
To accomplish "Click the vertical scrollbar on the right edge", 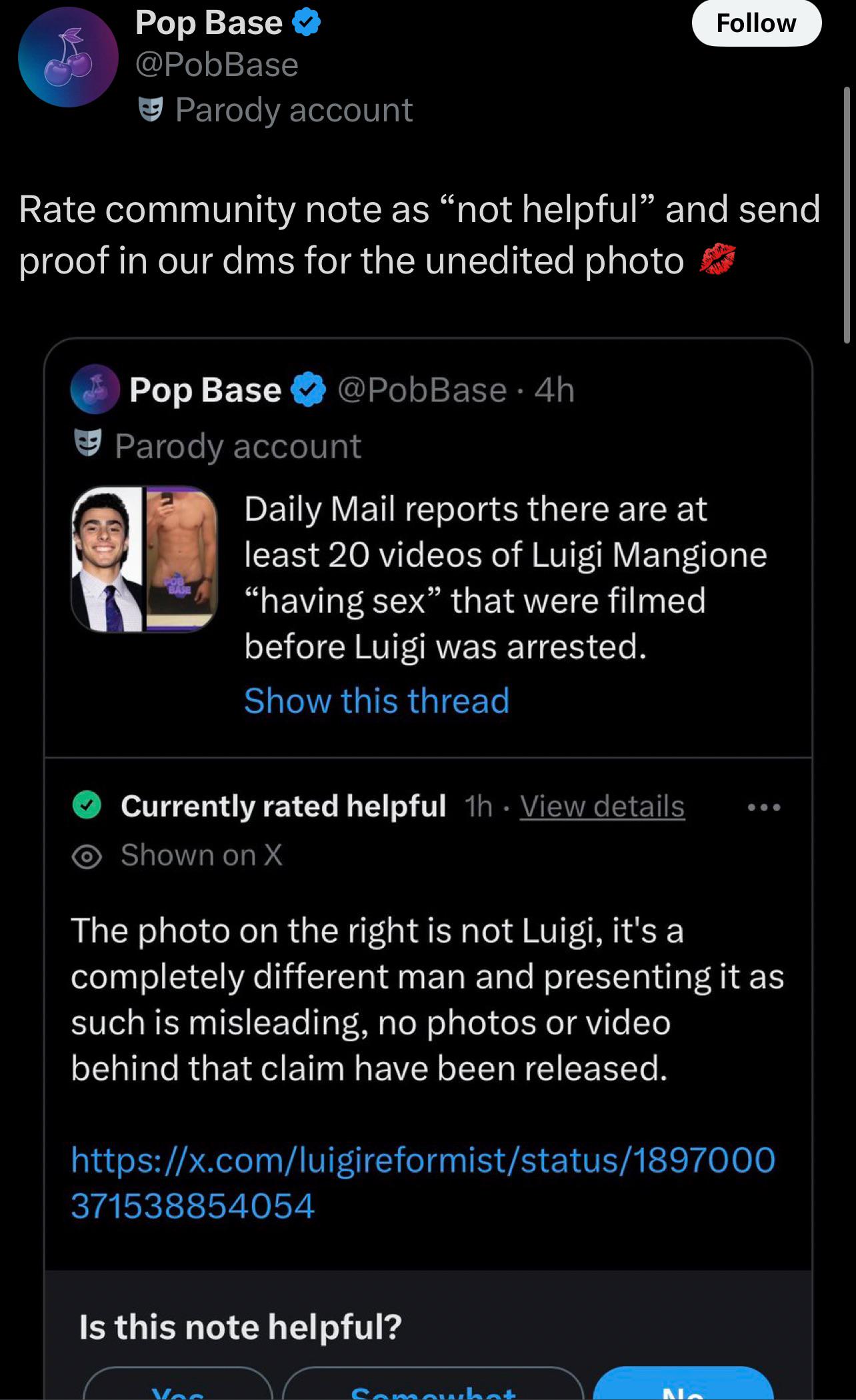I will (x=847, y=213).
